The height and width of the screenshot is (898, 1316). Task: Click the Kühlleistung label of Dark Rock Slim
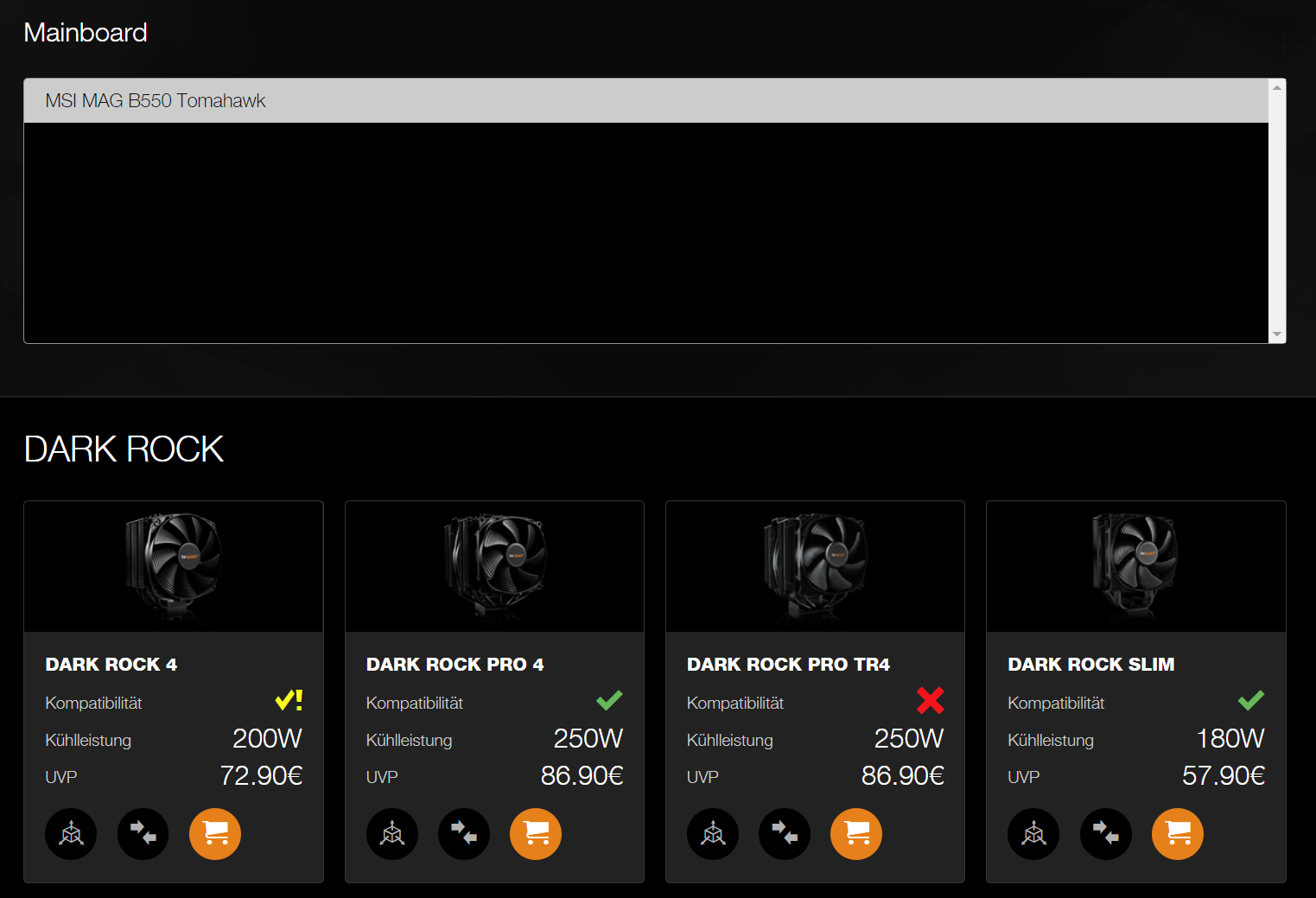(x=1051, y=741)
